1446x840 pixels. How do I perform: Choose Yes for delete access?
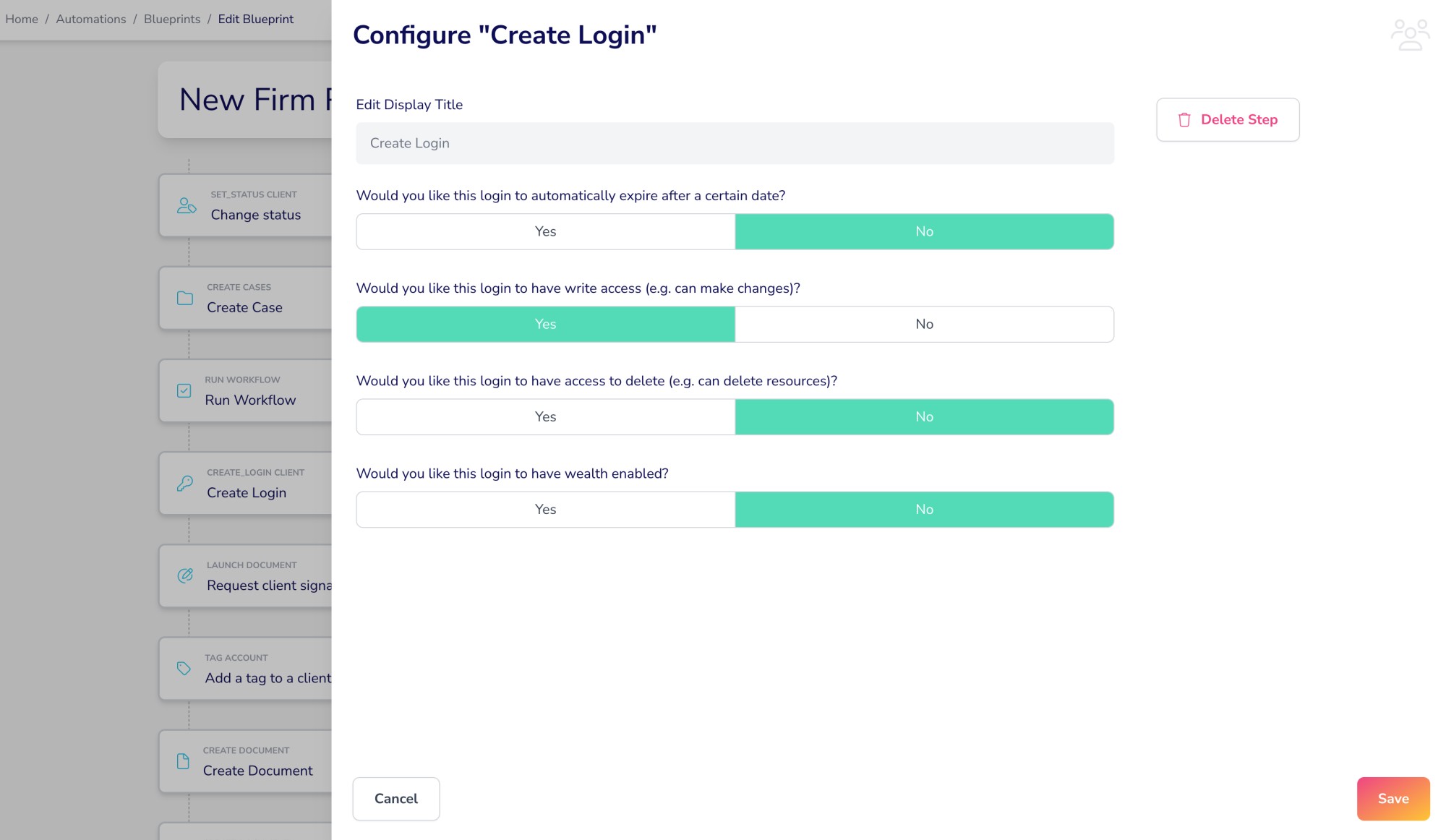point(545,416)
